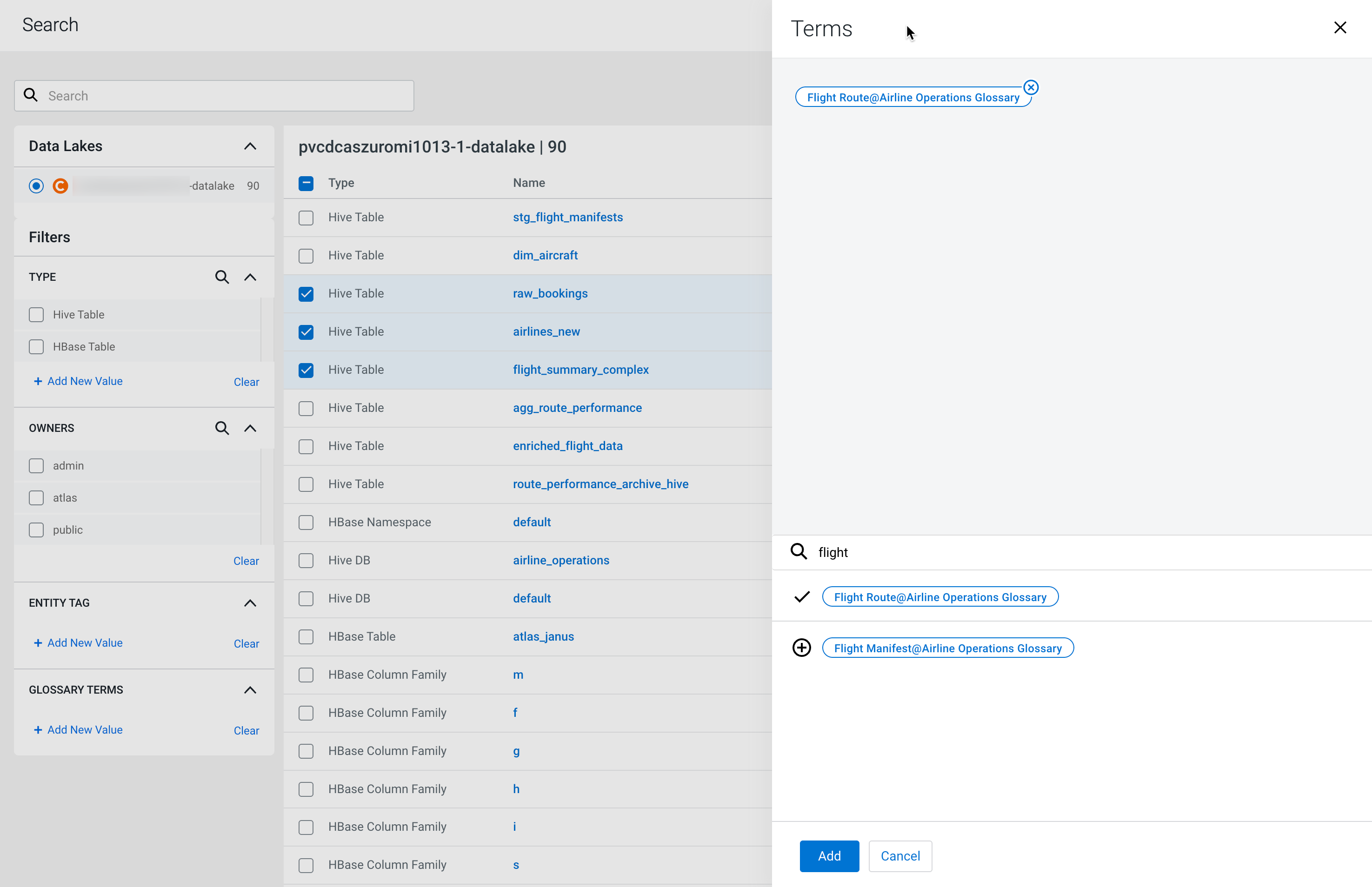
Task: Open the agg_route_performance table link
Action: [x=577, y=408]
